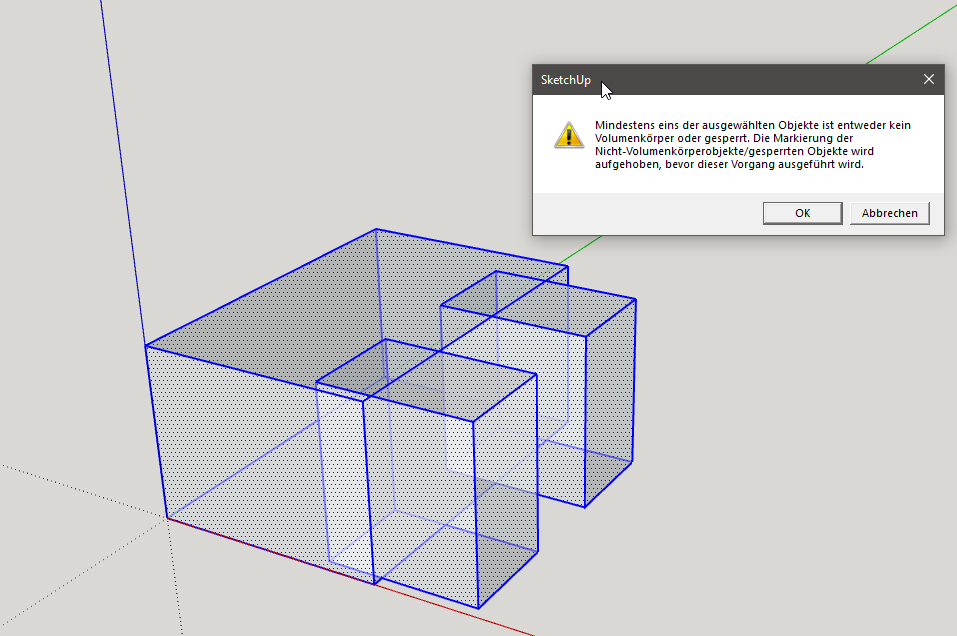Close the SketchUp warning dialog
The width and height of the screenshot is (957, 636).
pos(928,79)
